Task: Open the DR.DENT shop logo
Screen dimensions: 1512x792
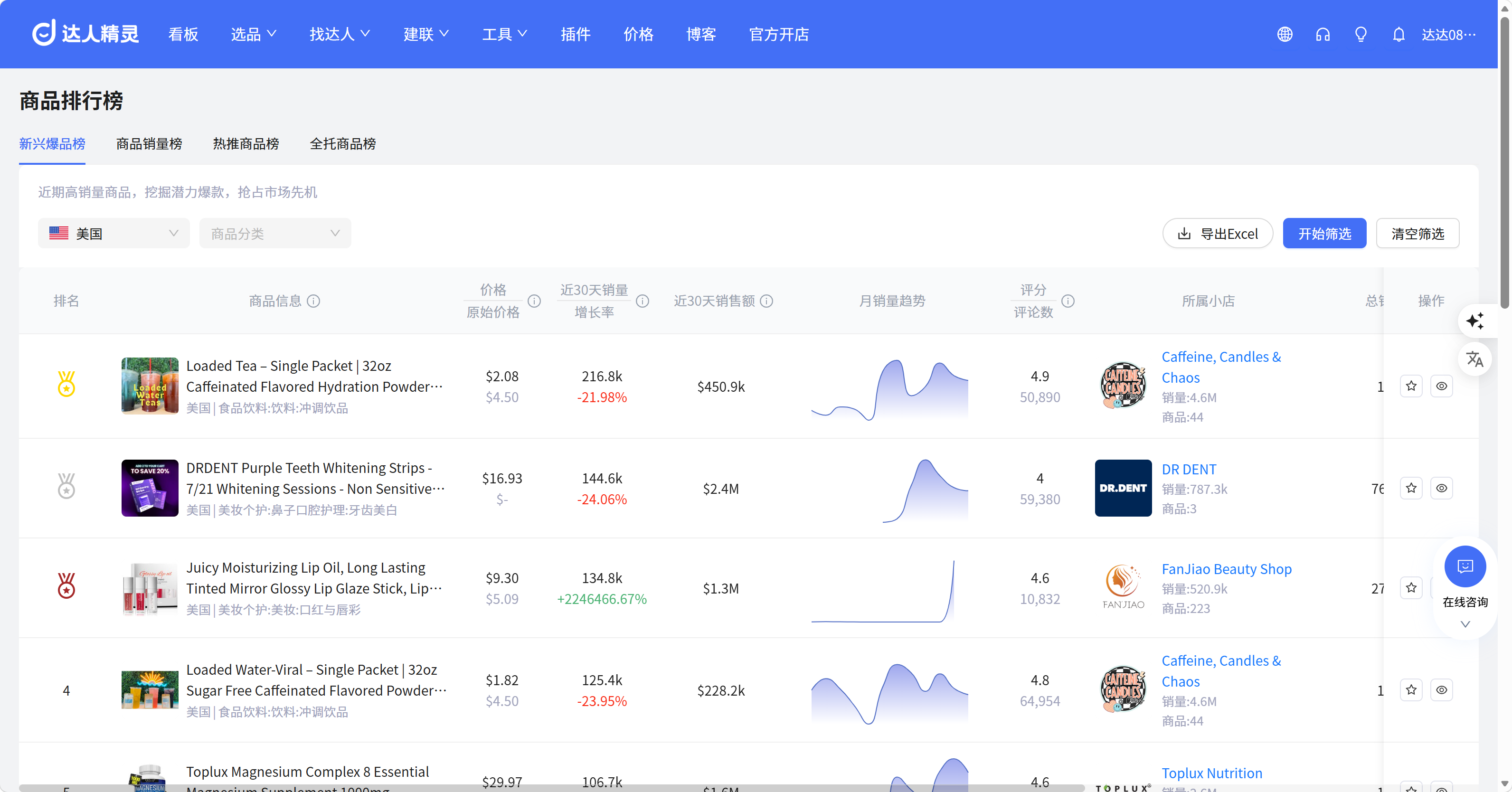Action: click(1123, 488)
